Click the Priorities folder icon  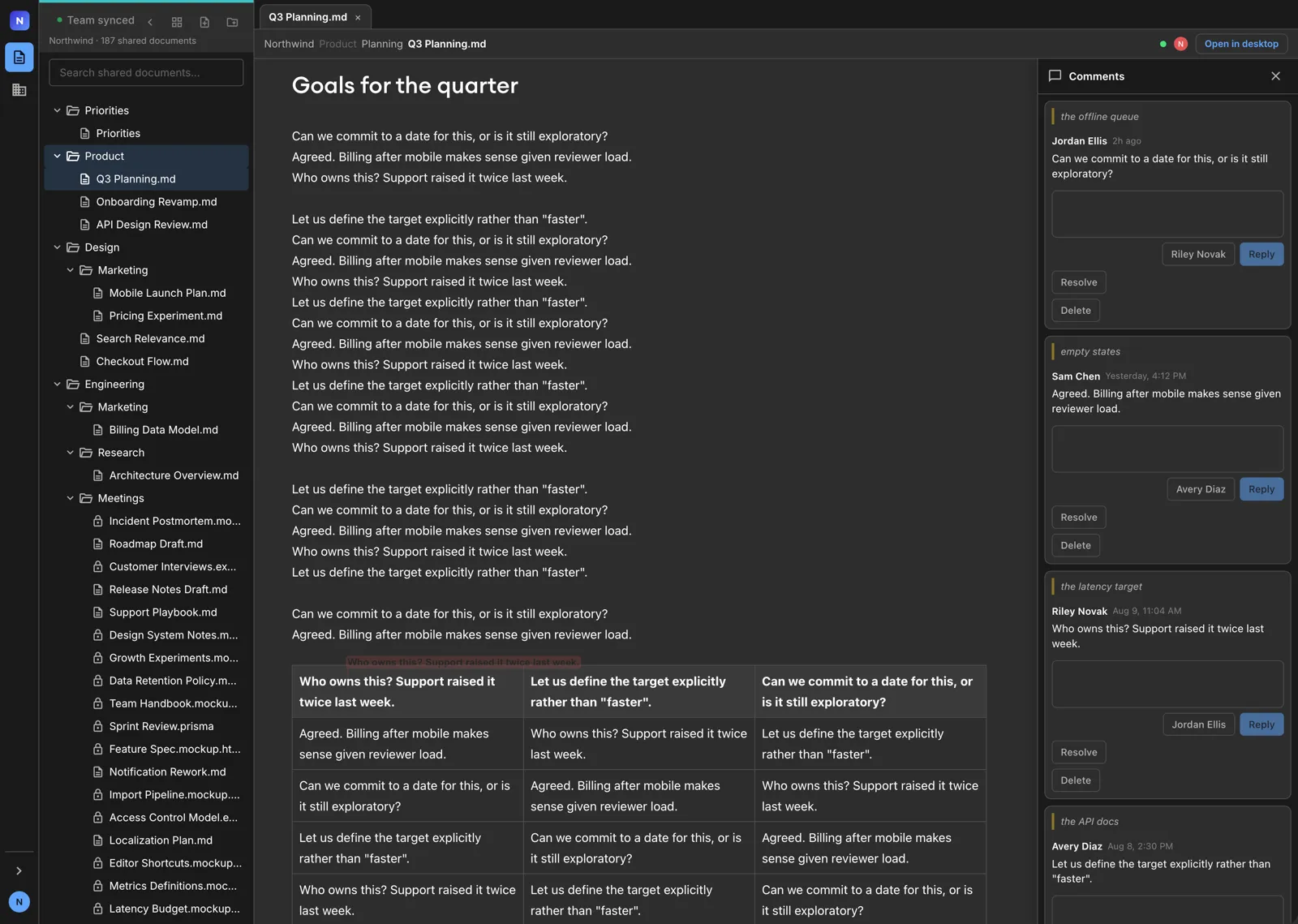pyautogui.click(x=73, y=110)
